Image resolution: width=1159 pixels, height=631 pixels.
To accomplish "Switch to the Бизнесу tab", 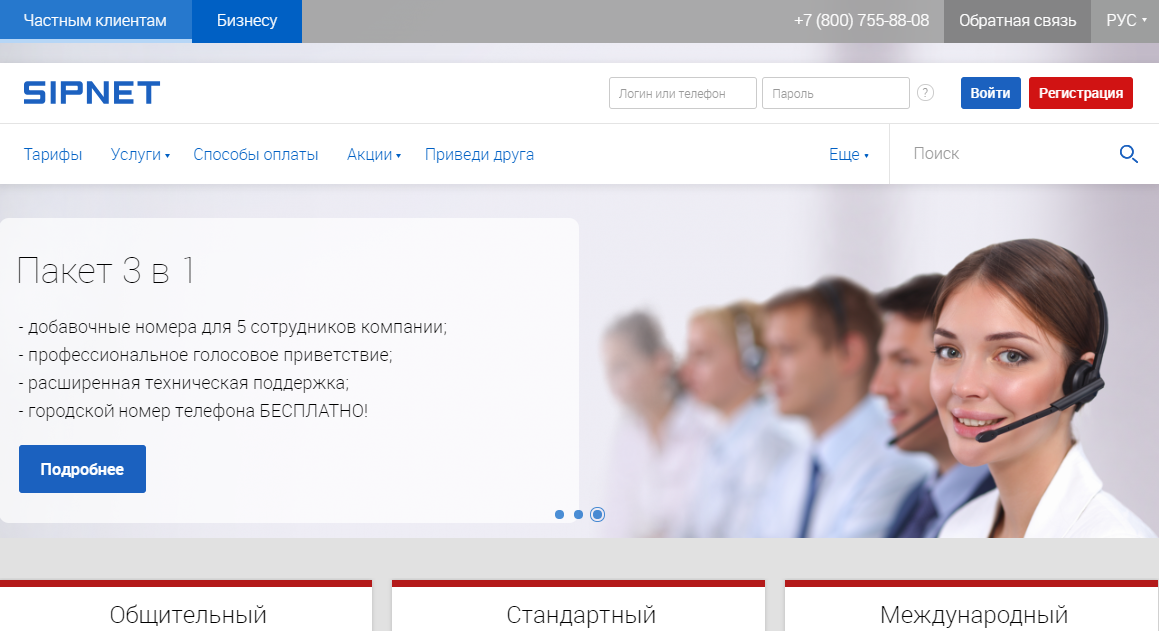I will 246,20.
